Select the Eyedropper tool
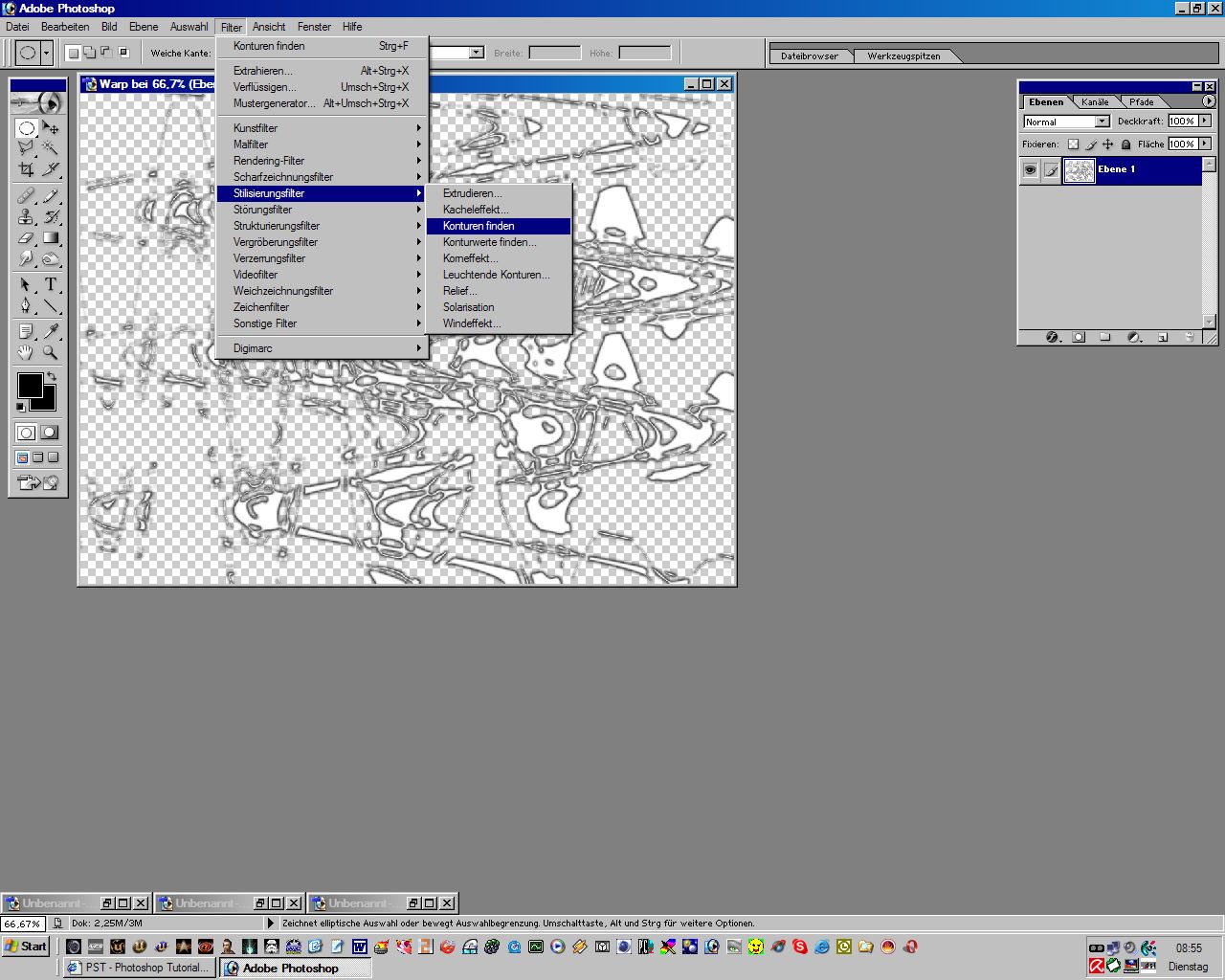 (51, 331)
